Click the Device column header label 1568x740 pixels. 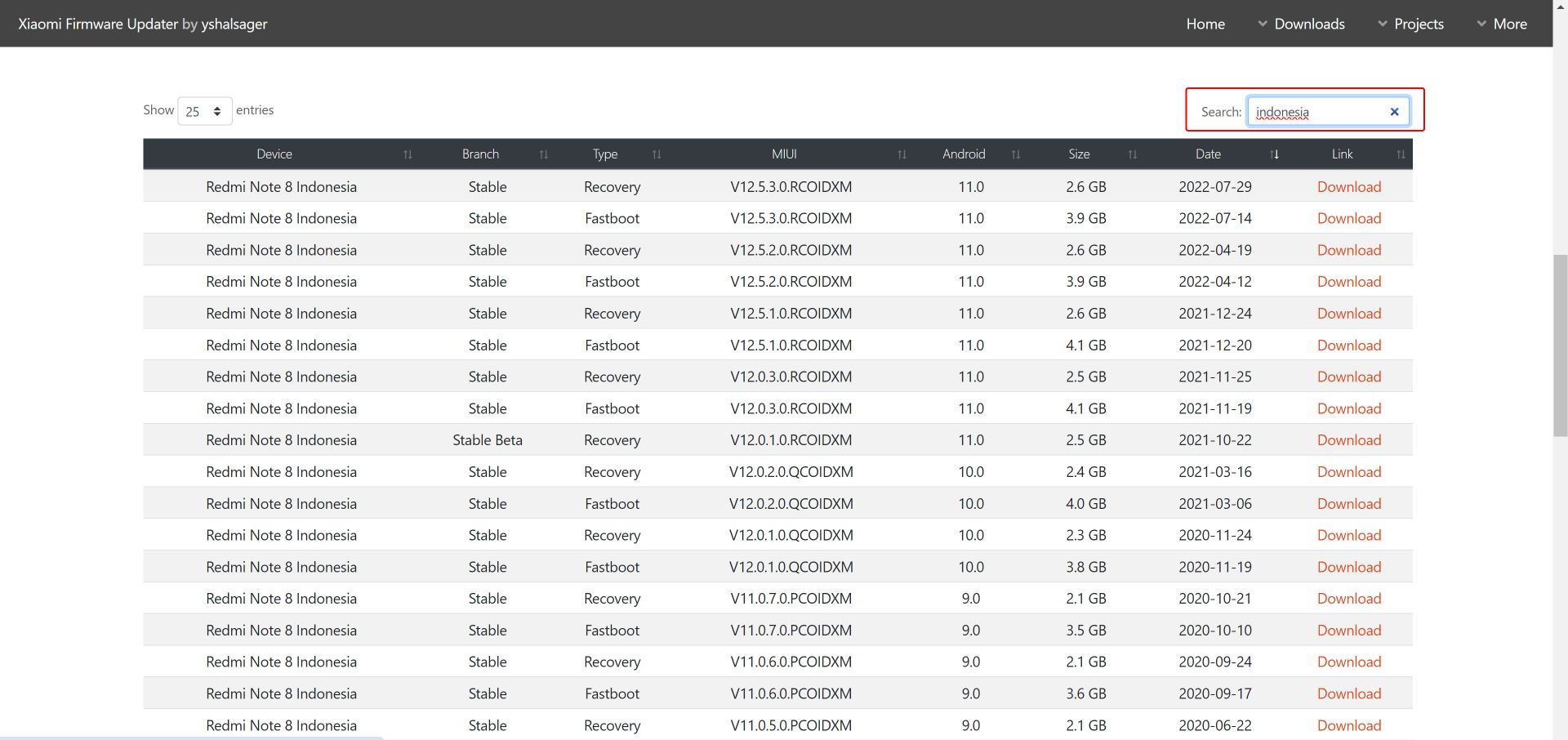[274, 154]
